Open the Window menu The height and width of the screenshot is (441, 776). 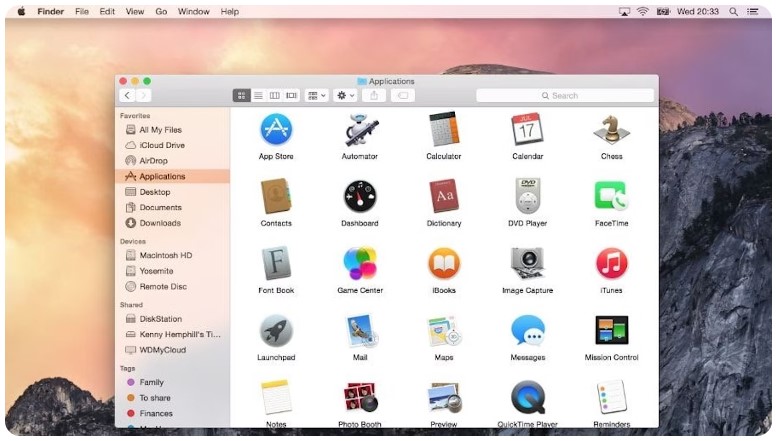[x=194, y=11]
